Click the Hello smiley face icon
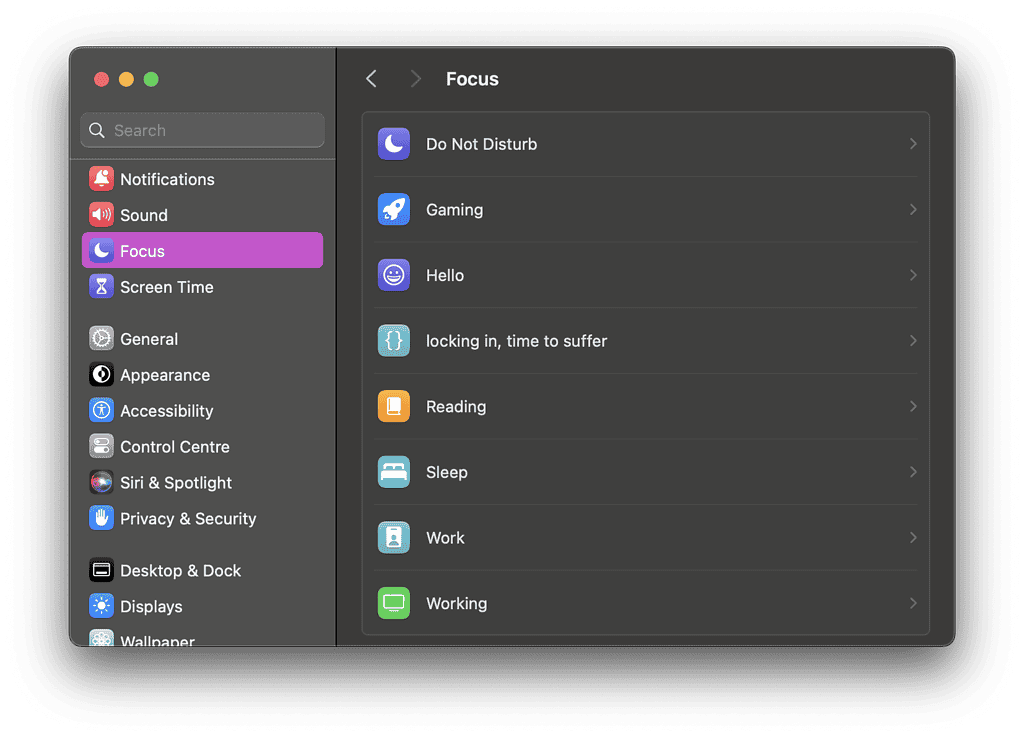1023x738 pixels. pyautogui.click(x=393, y=275)
